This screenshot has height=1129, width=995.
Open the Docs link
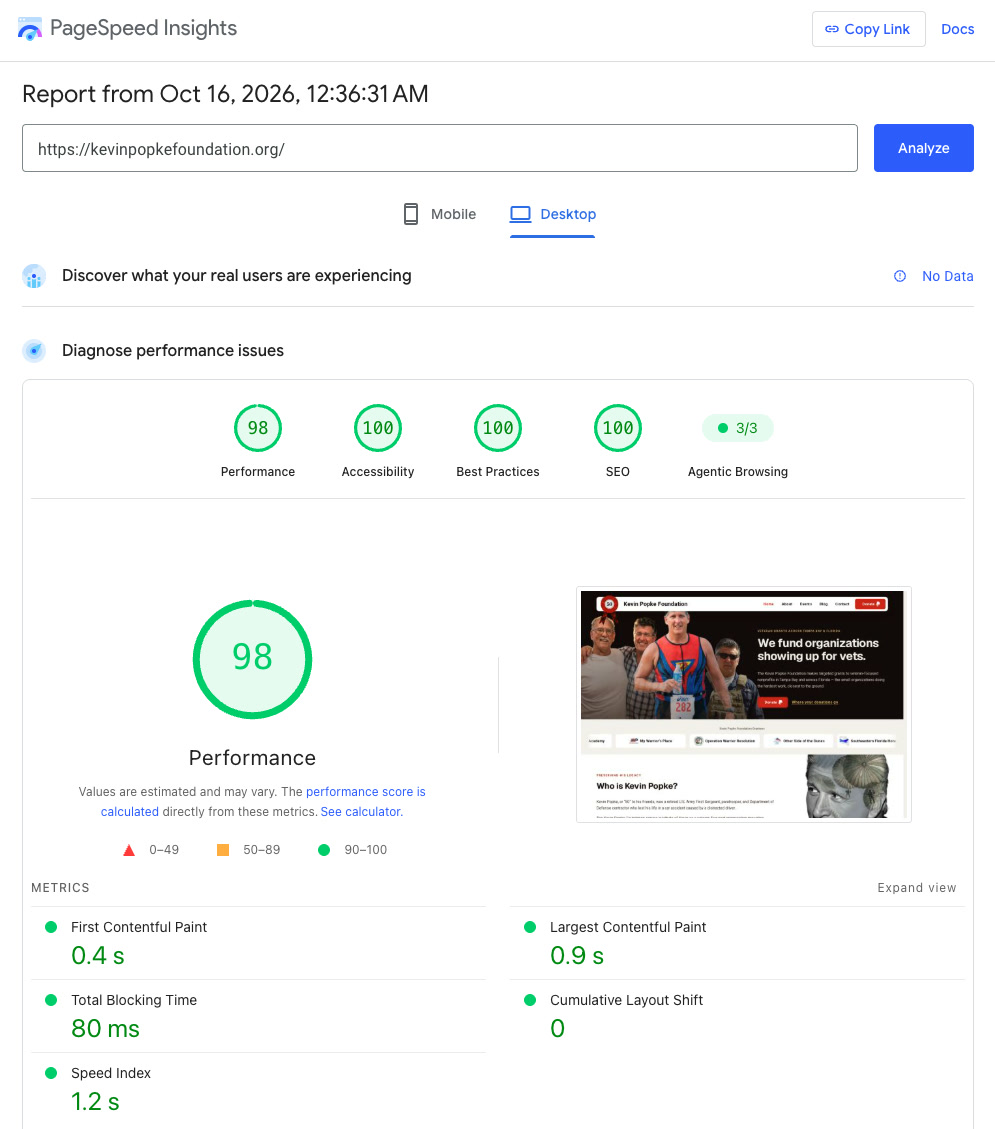(958, 29)
